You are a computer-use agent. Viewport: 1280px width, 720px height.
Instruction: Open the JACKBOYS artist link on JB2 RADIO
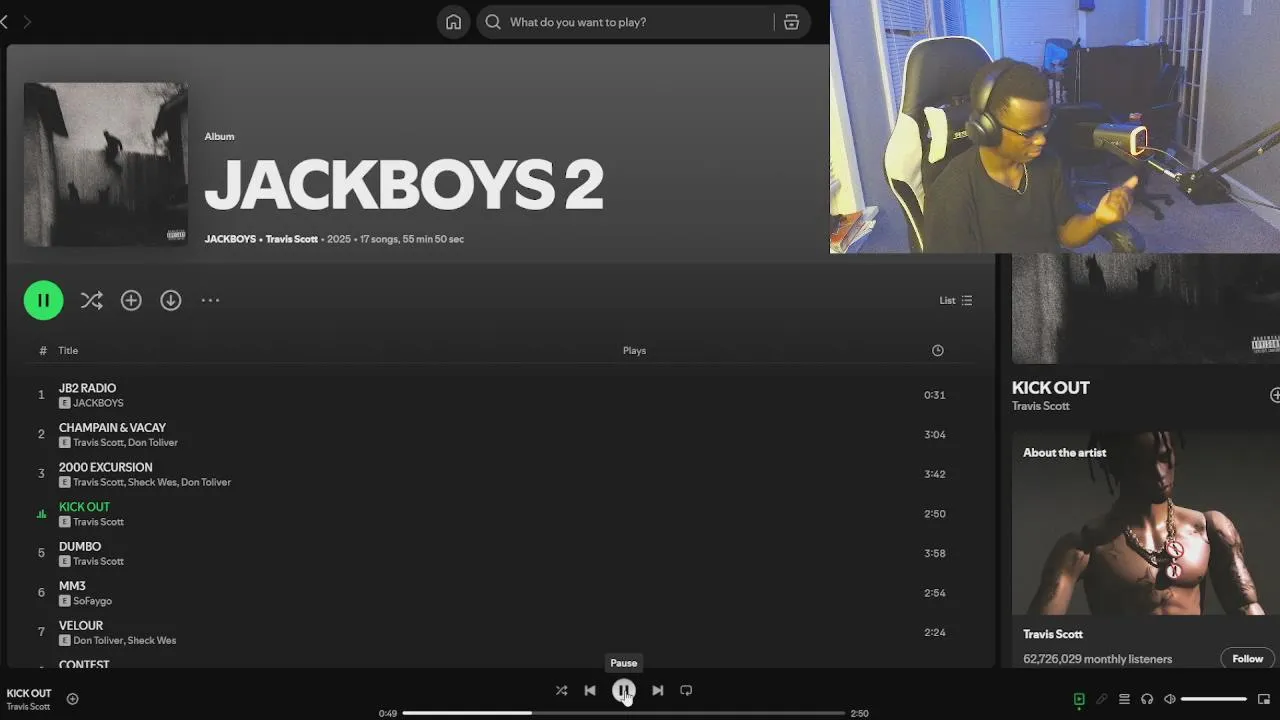tap(98, 403)
